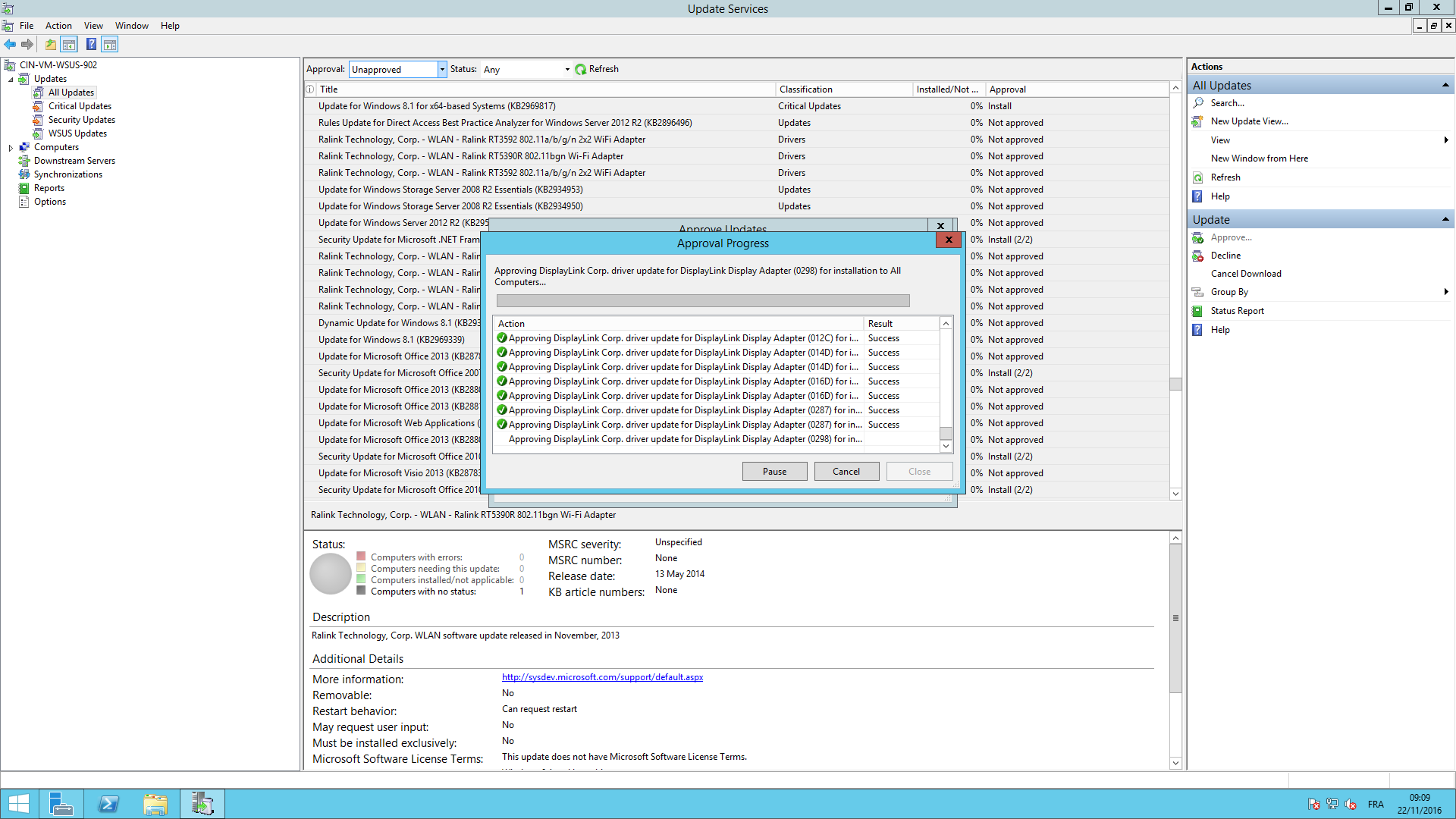Screen dimensions: 1456x819
Task: Open File Explorer from the taskbar
Action: click(155, 804)
